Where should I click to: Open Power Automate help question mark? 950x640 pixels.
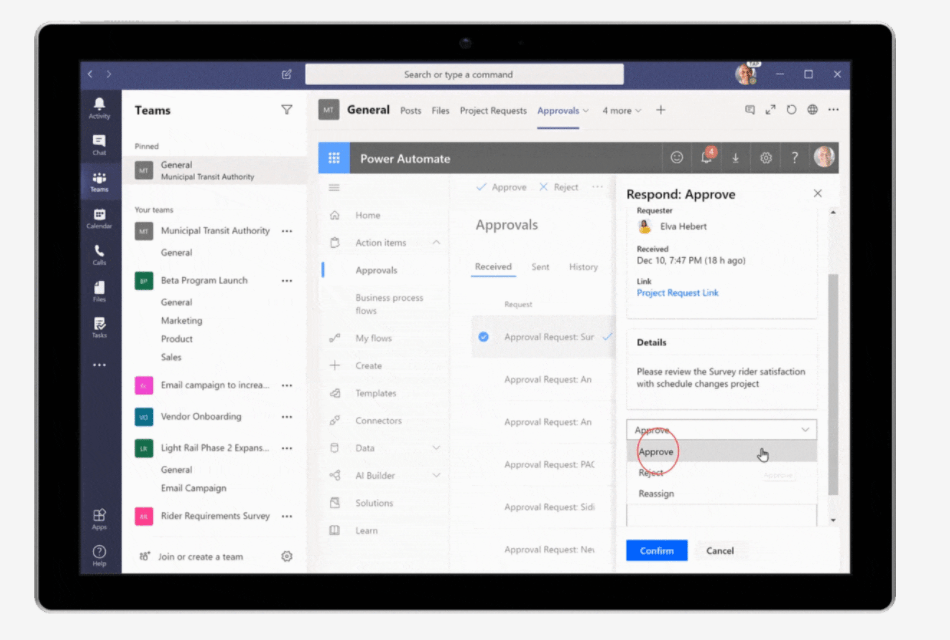795,158
